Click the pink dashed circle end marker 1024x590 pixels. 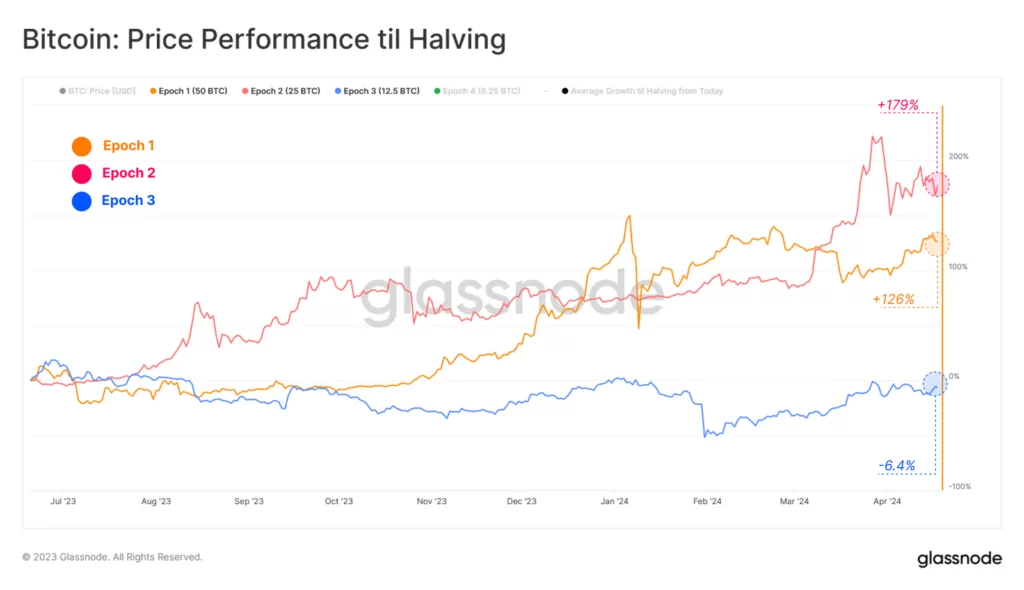(937, 184)
